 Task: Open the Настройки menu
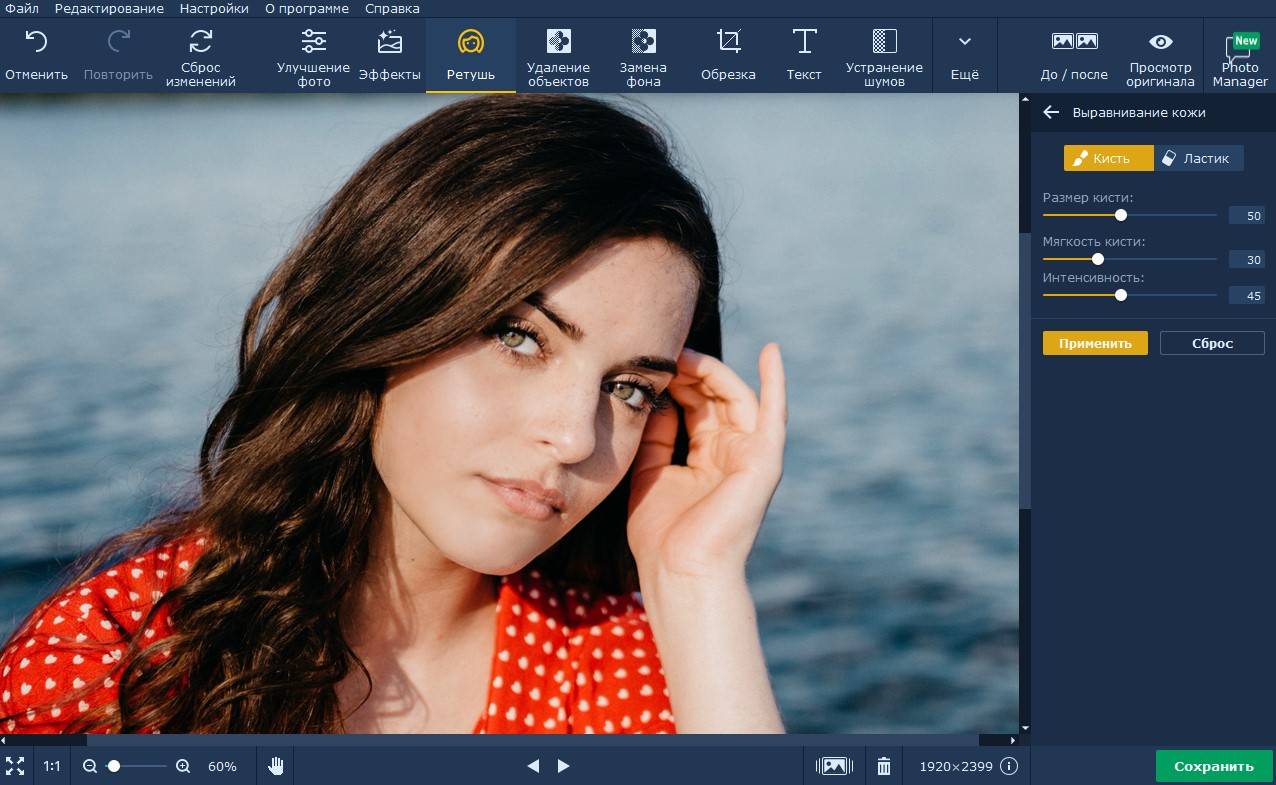pyautogui.click(x=214, y=8)
